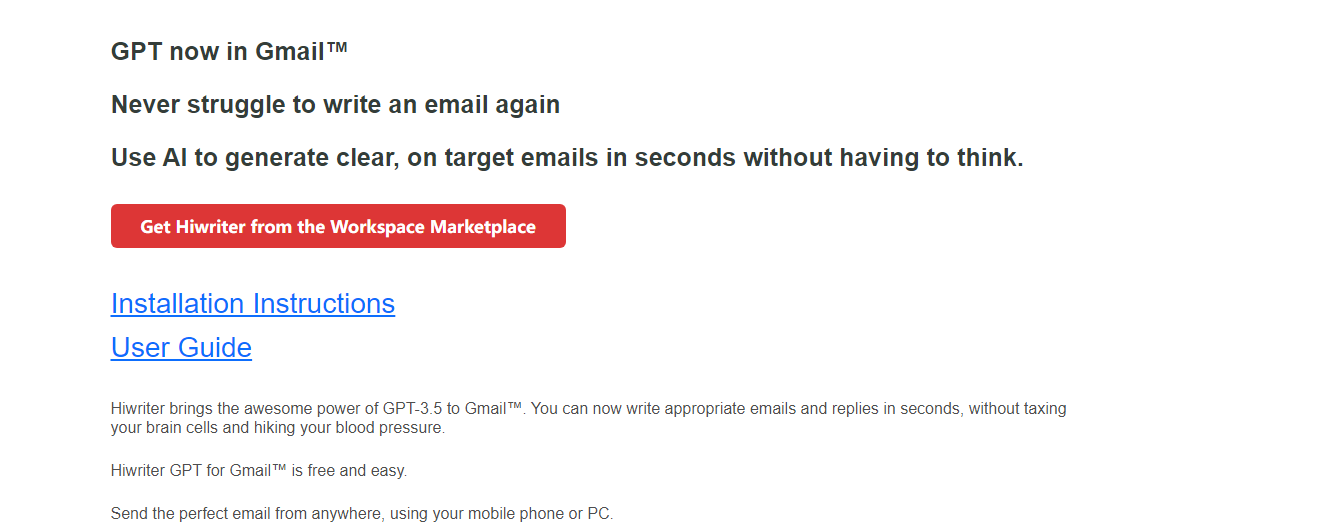Click the "Never struggle to write an email again" heading

(335, 104)
